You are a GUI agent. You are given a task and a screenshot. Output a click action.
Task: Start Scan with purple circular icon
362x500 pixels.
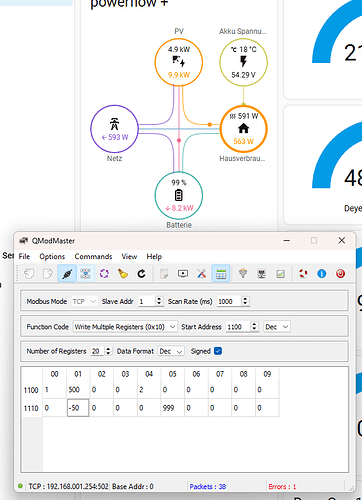[104, 274]
